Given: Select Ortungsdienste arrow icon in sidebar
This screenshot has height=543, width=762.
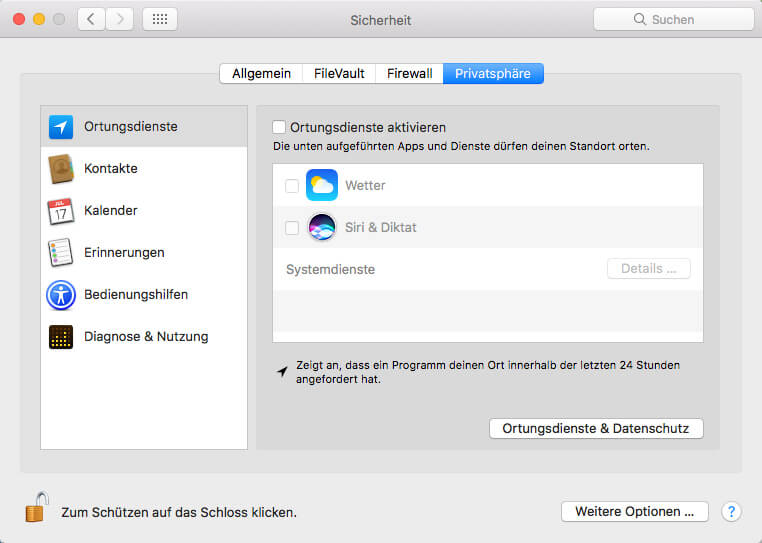Looking at the screenshot, I should click(x=61, y=127).
